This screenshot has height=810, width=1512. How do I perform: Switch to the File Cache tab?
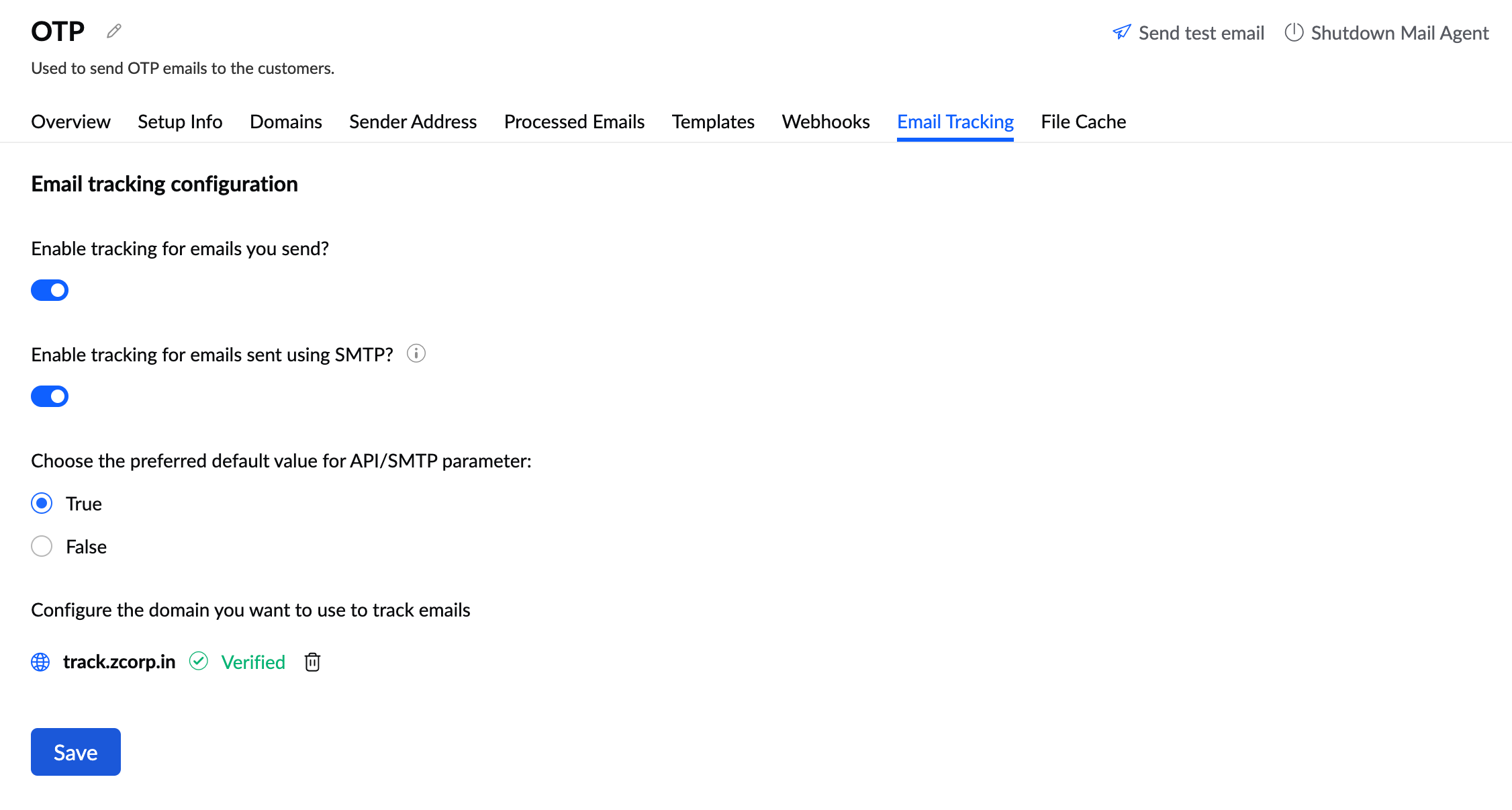tap(1082, 122)
